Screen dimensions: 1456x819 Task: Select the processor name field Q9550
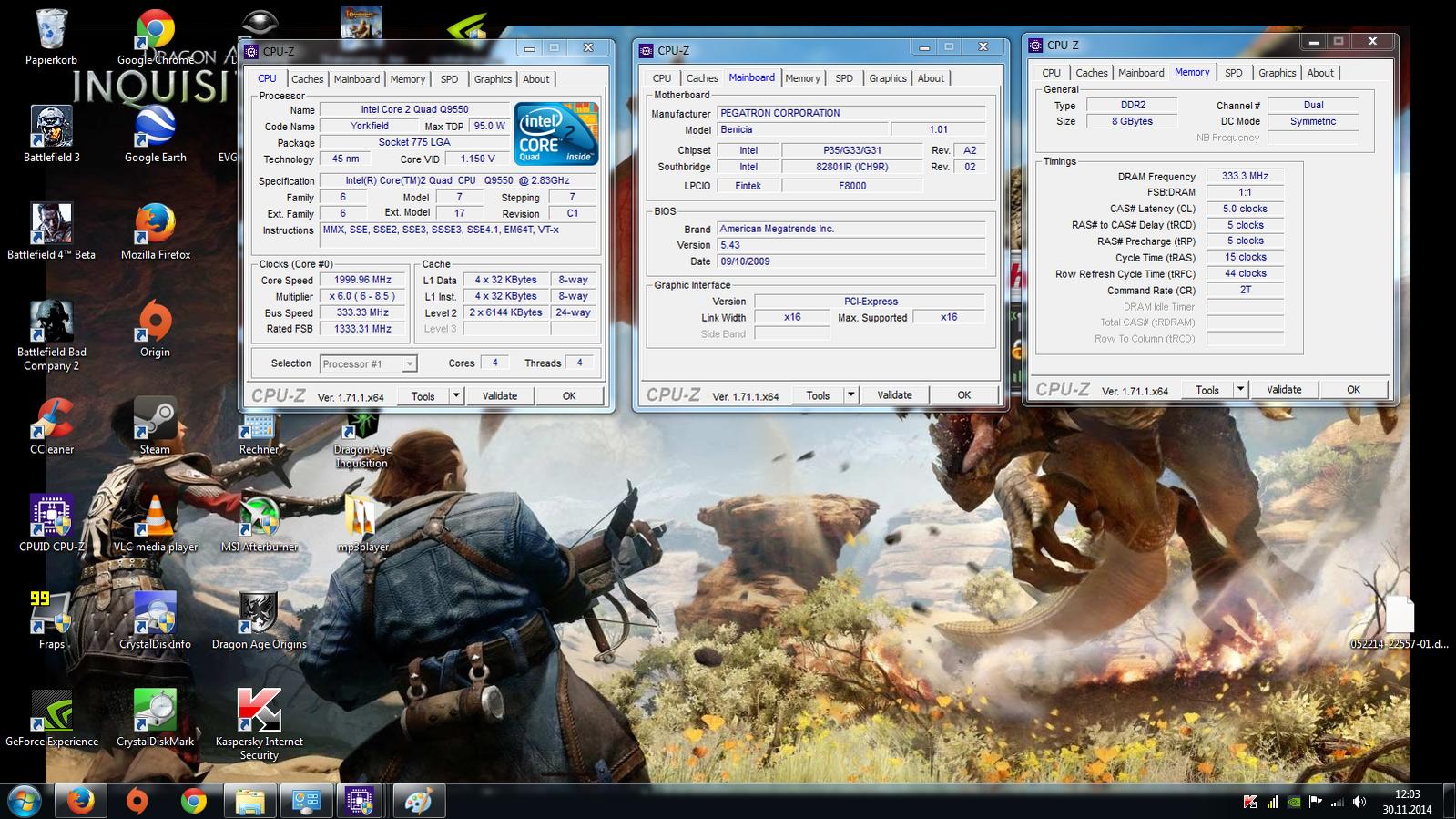[x=414, y=109]
